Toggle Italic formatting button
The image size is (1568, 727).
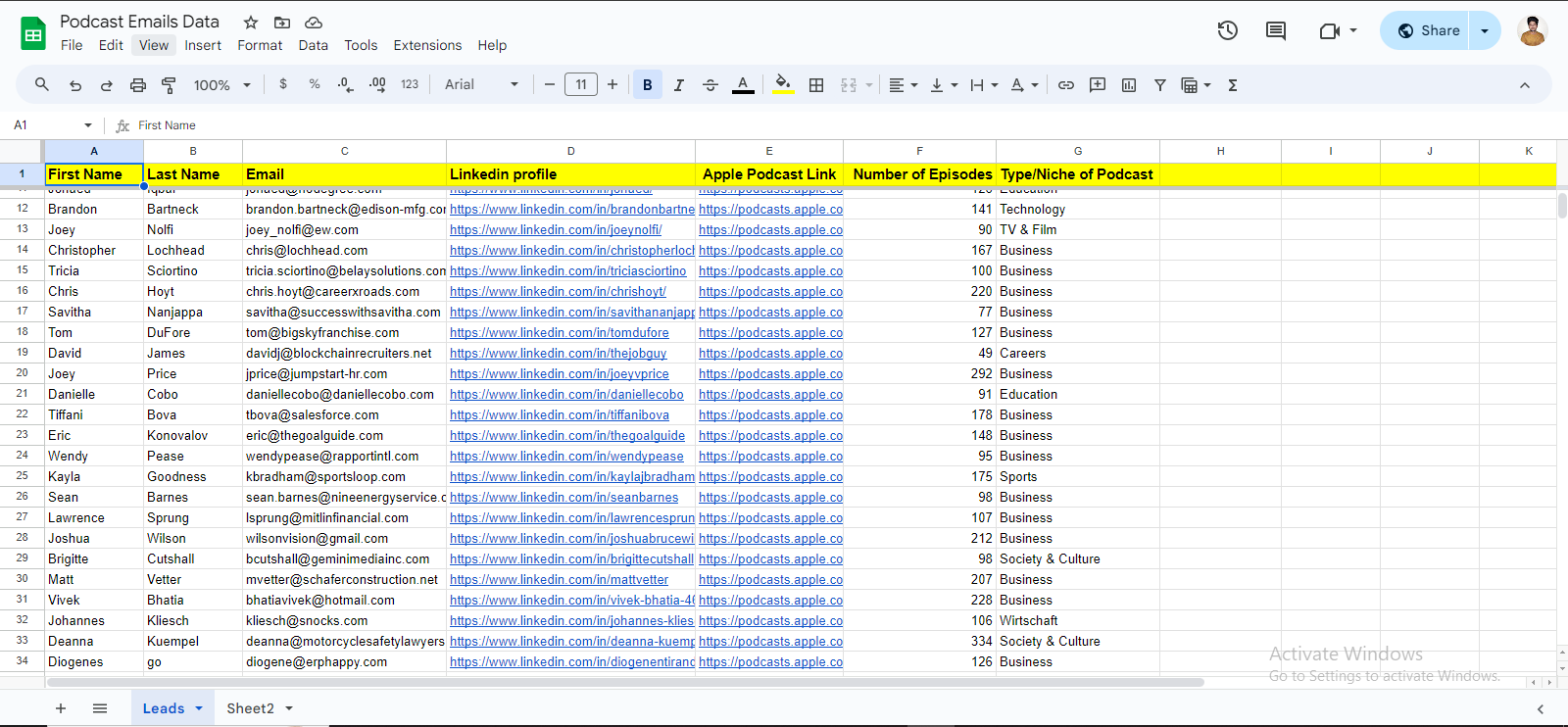pyautogui.click(x=679, y=85)
